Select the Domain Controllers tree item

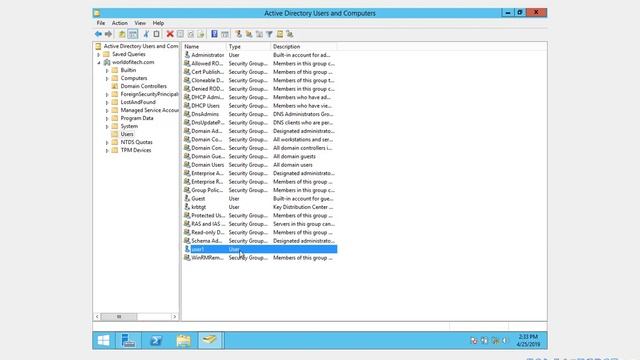click(x=143, y=86)
